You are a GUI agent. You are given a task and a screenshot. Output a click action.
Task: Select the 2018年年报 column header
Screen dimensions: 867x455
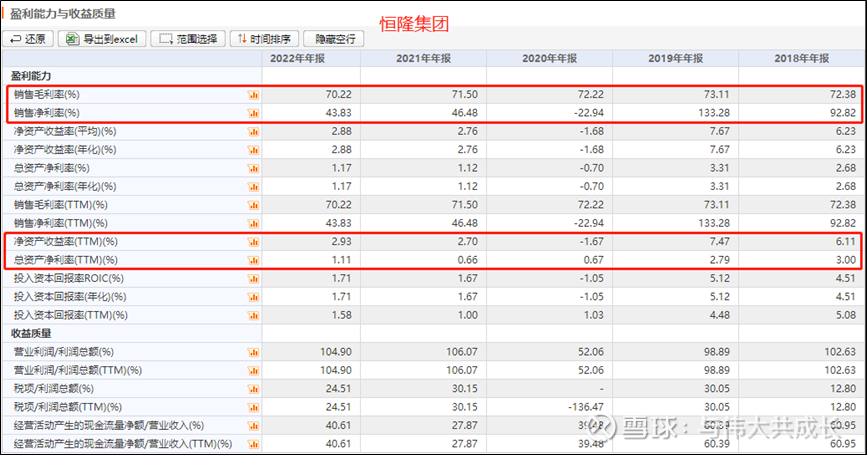801,58
